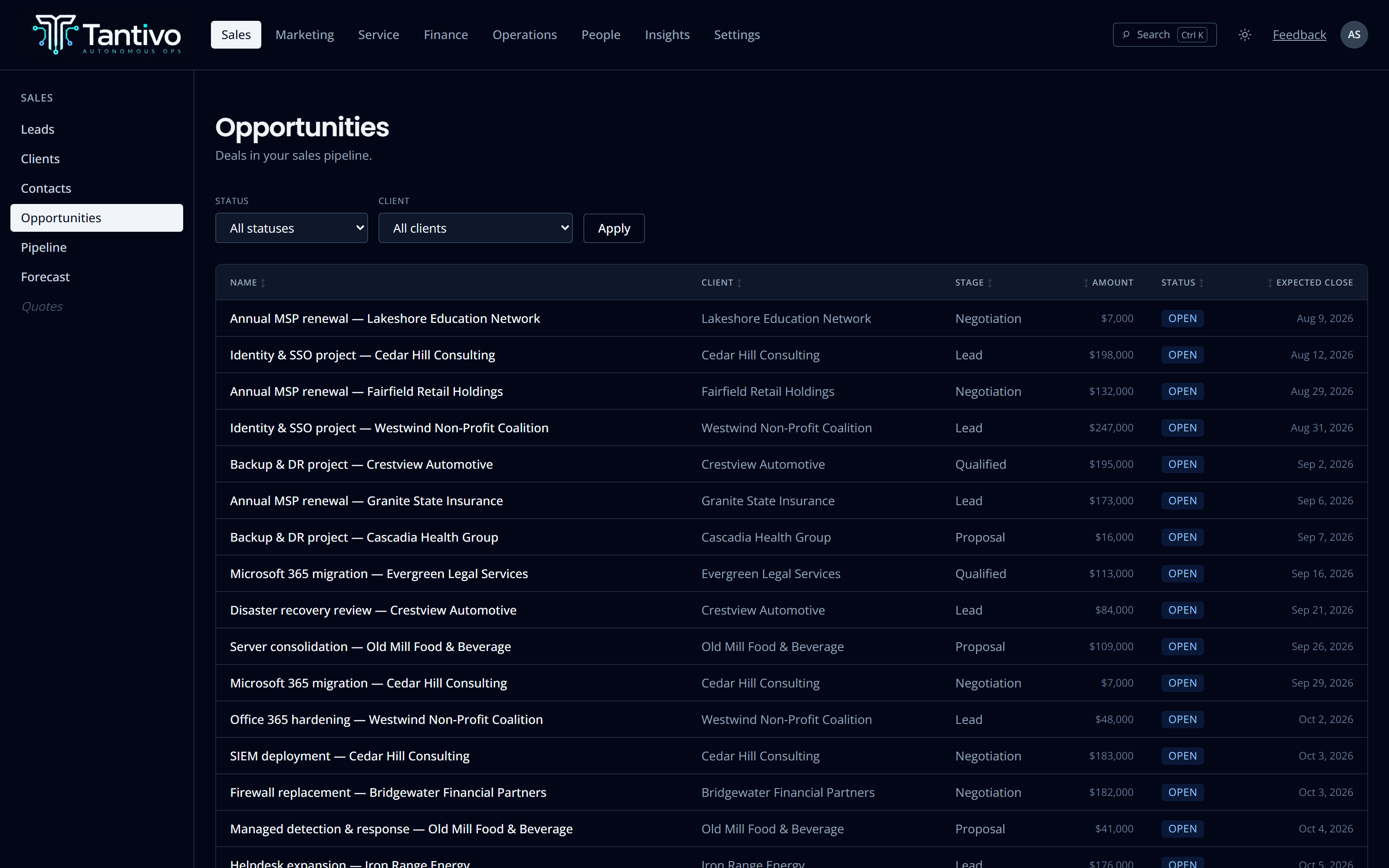This screenshot has height=868, width=1389.
Task: Switch to the Settings tab
Action: (737, 35)
